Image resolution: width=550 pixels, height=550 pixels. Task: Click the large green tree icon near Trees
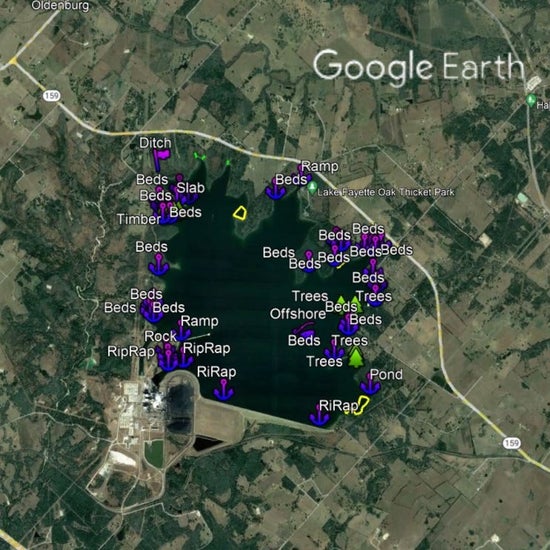coord(356,357)
